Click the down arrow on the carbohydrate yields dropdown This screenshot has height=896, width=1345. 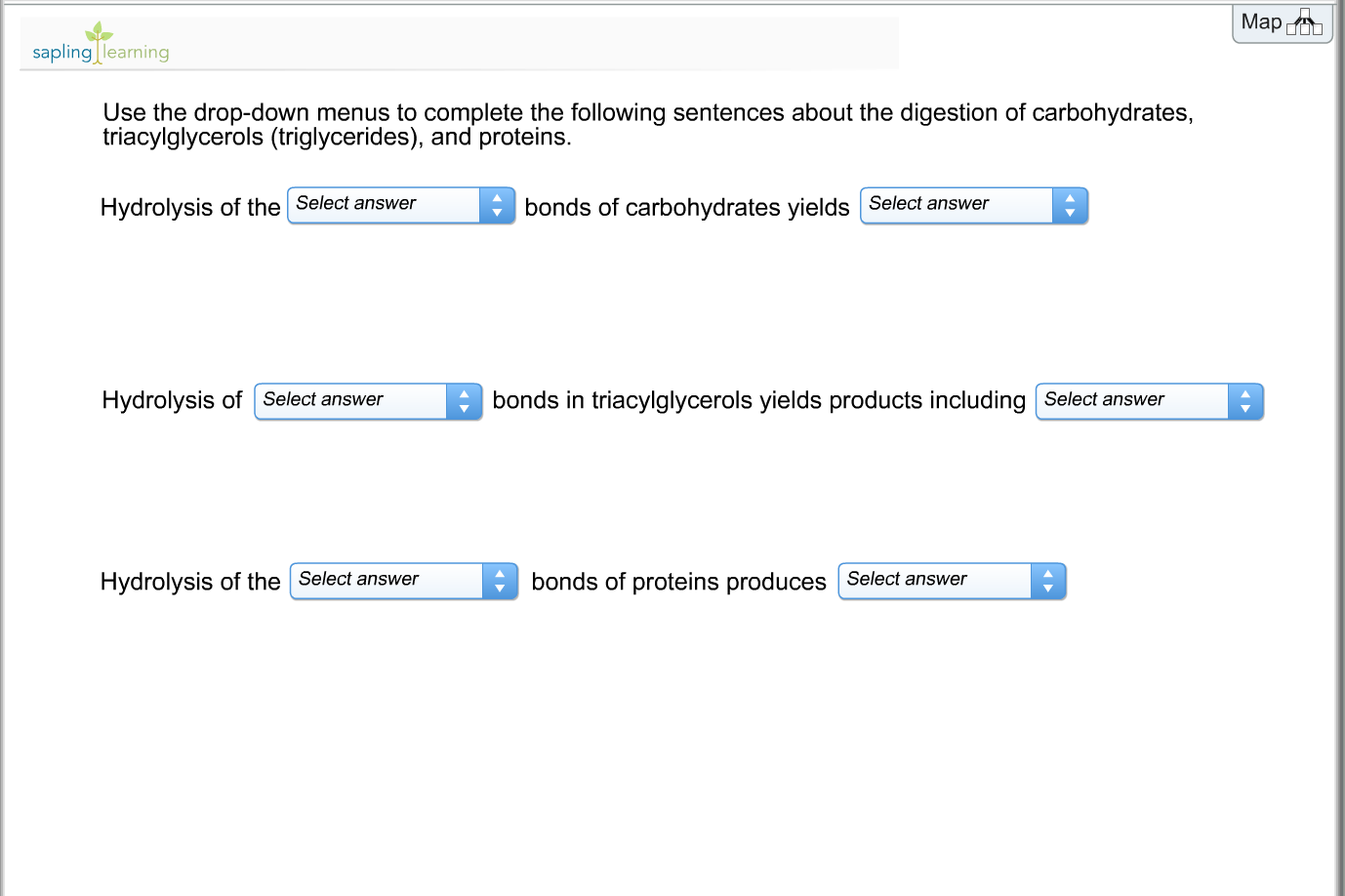(x=1070, y=212)
